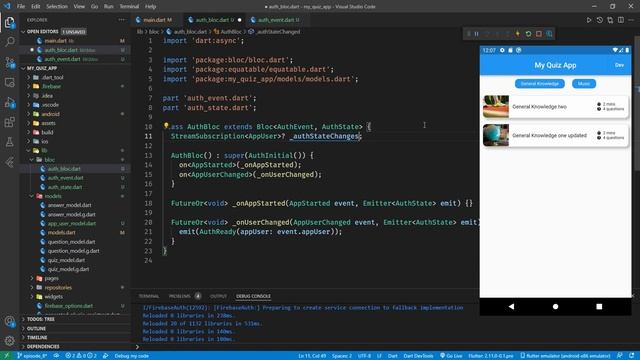Switch to the TERMINAL panel tab

[149, 296]
